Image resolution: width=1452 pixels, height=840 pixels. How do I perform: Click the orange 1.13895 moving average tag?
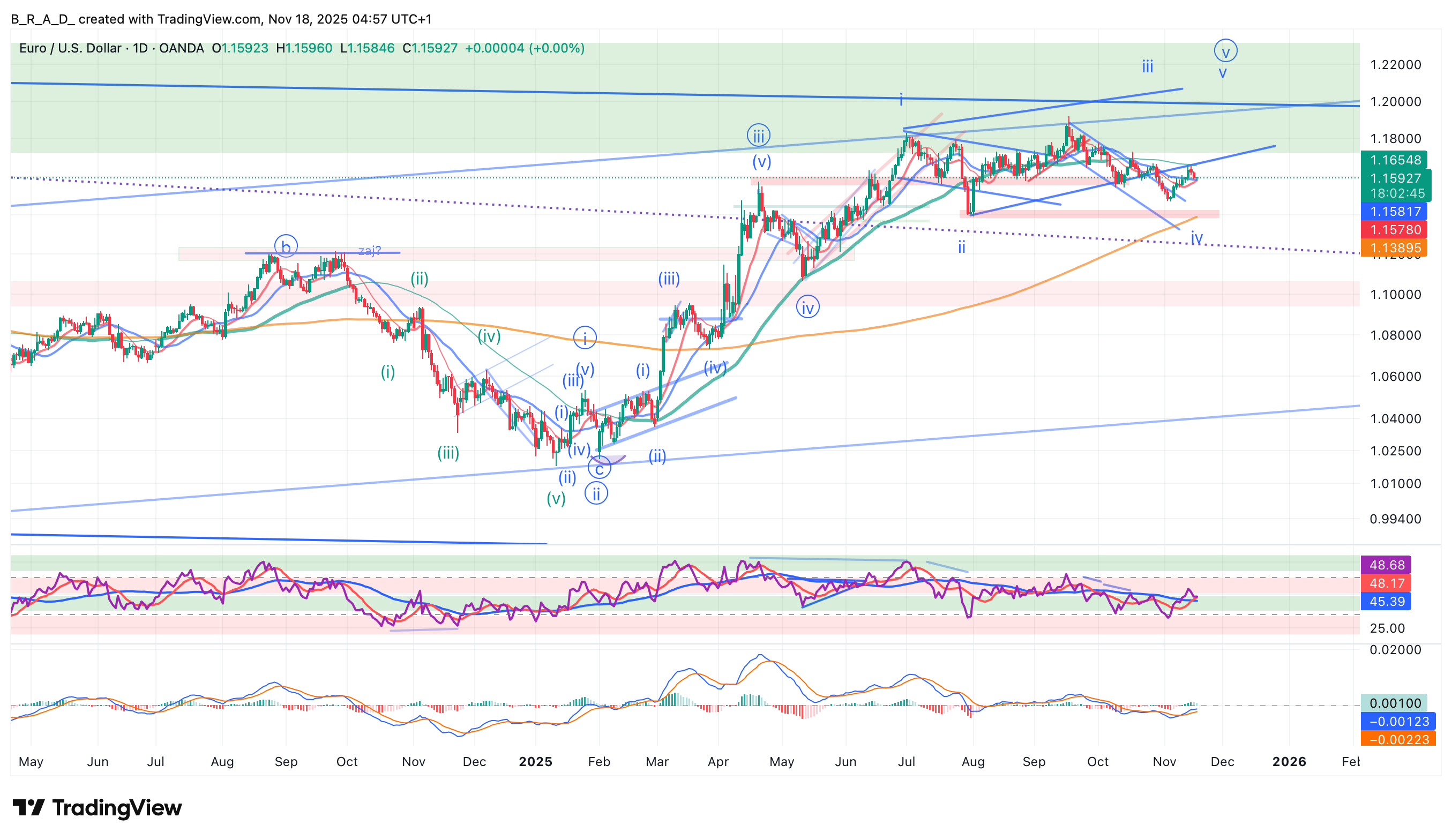(x=1394, y=247)
